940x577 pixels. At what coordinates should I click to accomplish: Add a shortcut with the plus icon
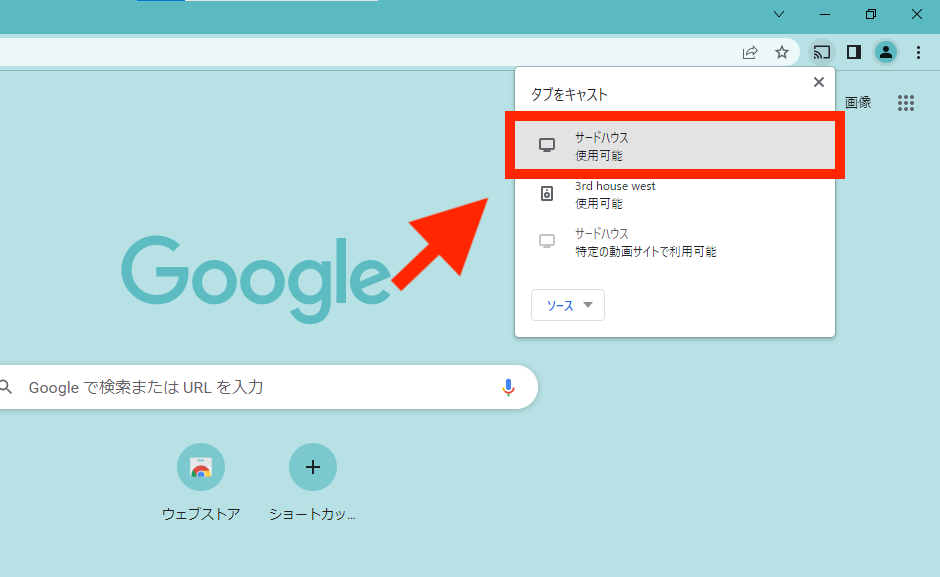pos(312,467)
